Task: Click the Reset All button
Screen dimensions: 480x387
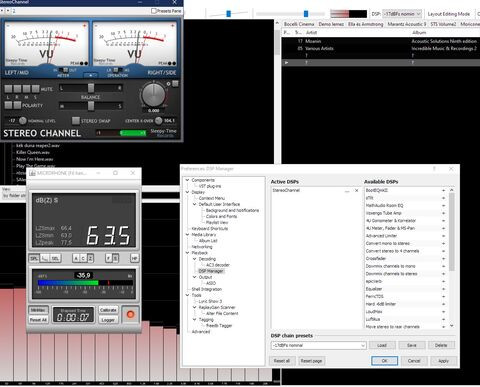Action: tap(38, 320)
